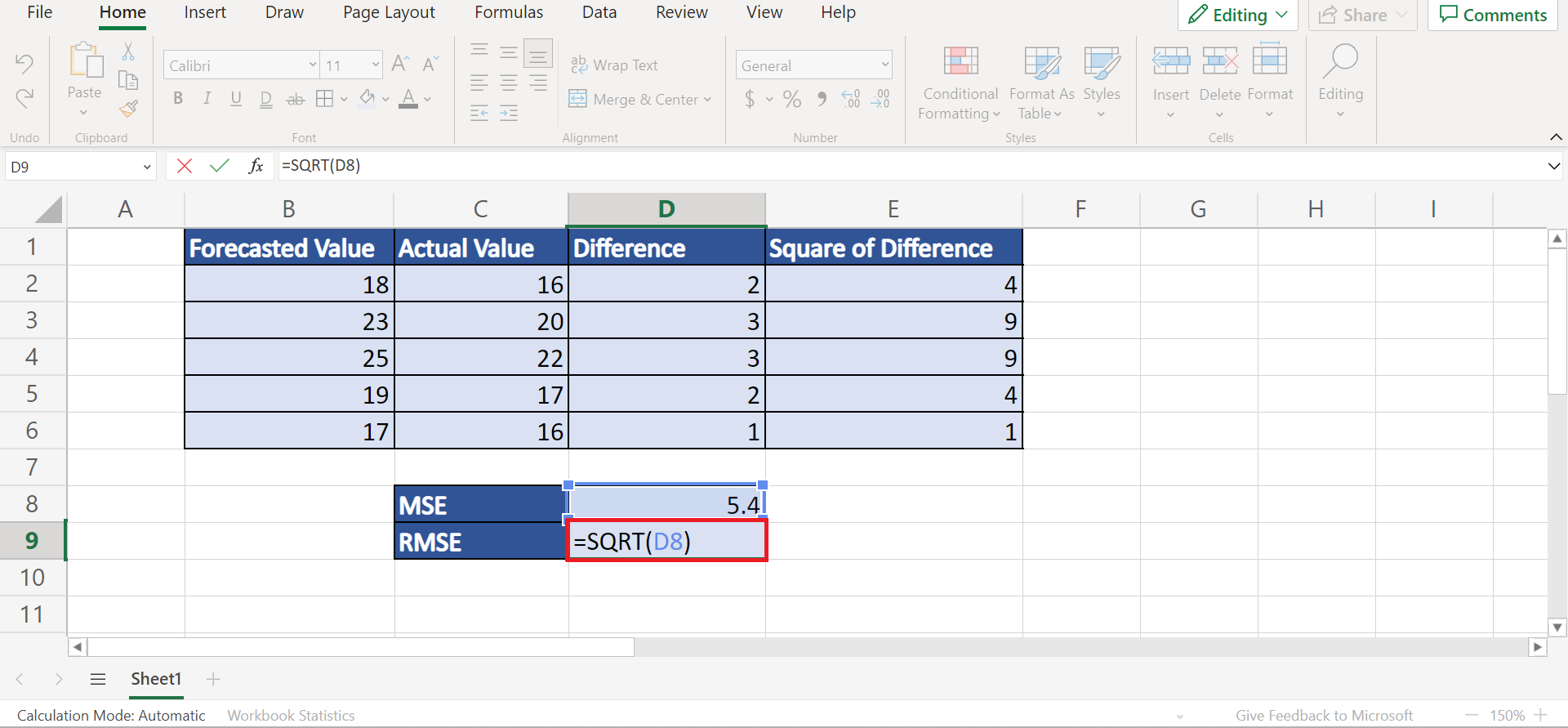Apply the Borders icon
Screen dimensions: 1568x728
325,99
